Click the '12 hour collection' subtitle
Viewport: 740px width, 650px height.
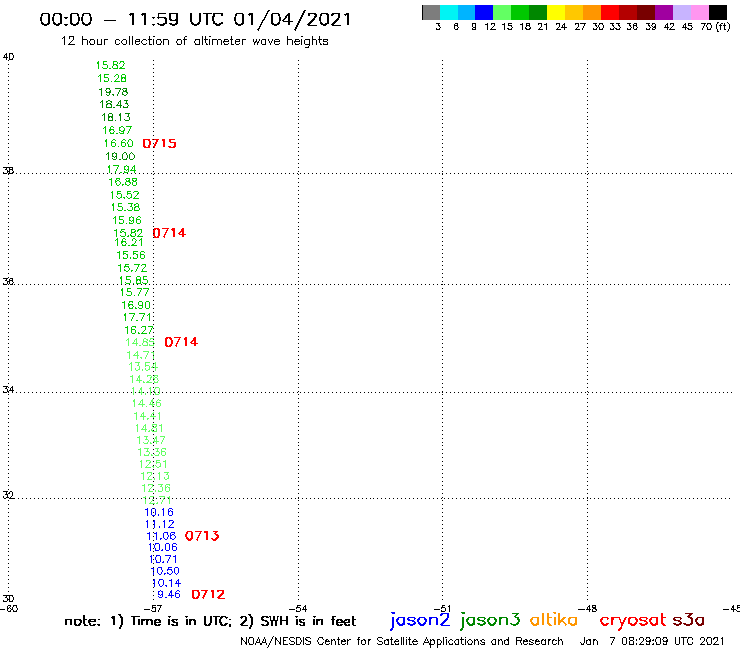pyautogui.click(x=194, y=41)
